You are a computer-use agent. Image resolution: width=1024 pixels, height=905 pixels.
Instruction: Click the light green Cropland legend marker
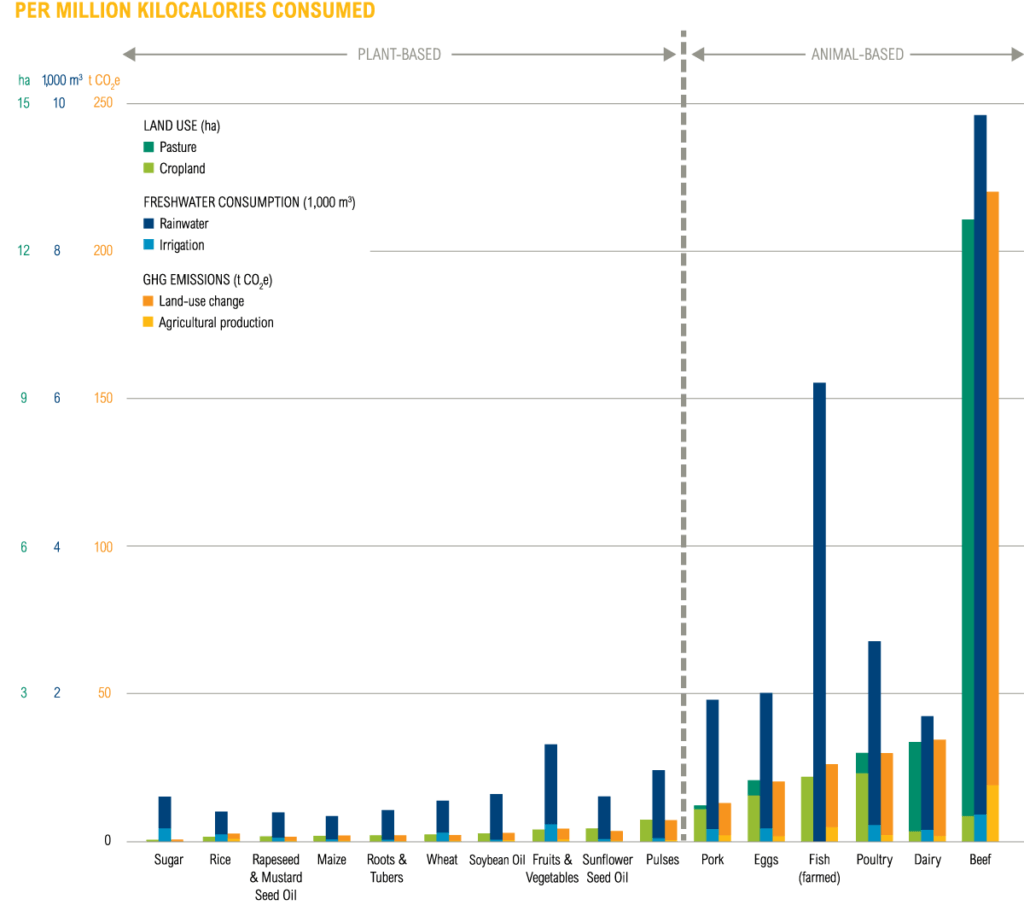pyautogui.click(x=148, y=168)
